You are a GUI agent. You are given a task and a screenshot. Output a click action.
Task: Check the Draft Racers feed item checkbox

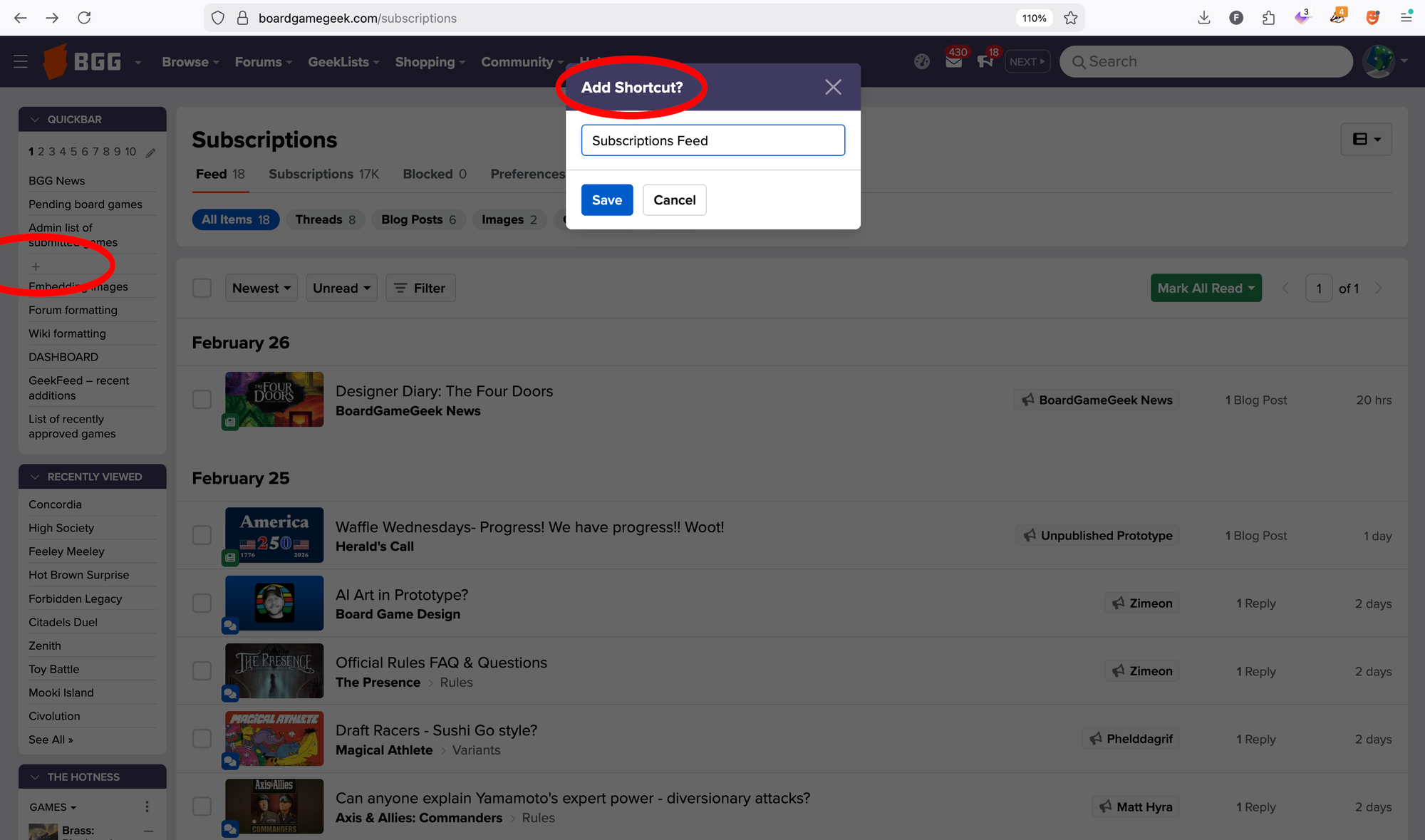[x=202, y=739]
